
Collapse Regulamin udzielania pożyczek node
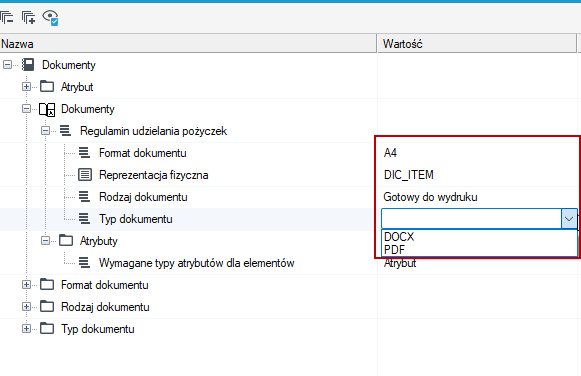pyautogui.click(x=45, y=131)
